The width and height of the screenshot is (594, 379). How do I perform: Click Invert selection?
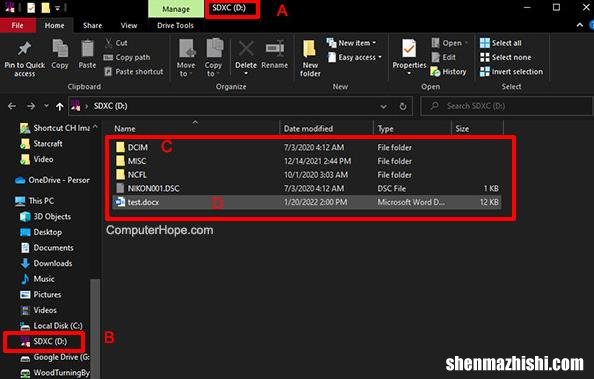(x=511, y=72)
